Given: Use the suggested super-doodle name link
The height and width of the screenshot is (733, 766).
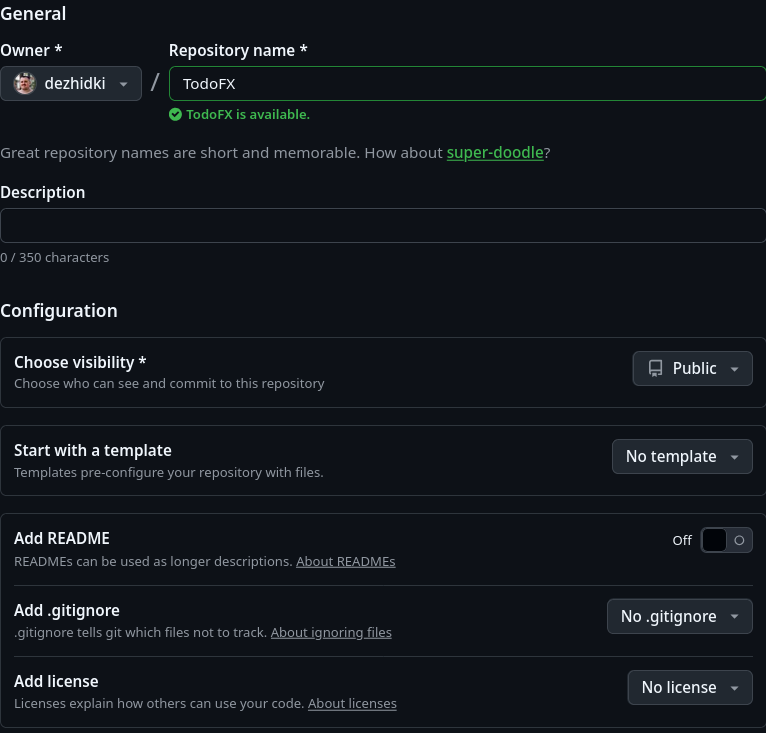Looking at the screenshot, I should pos(495,153).
